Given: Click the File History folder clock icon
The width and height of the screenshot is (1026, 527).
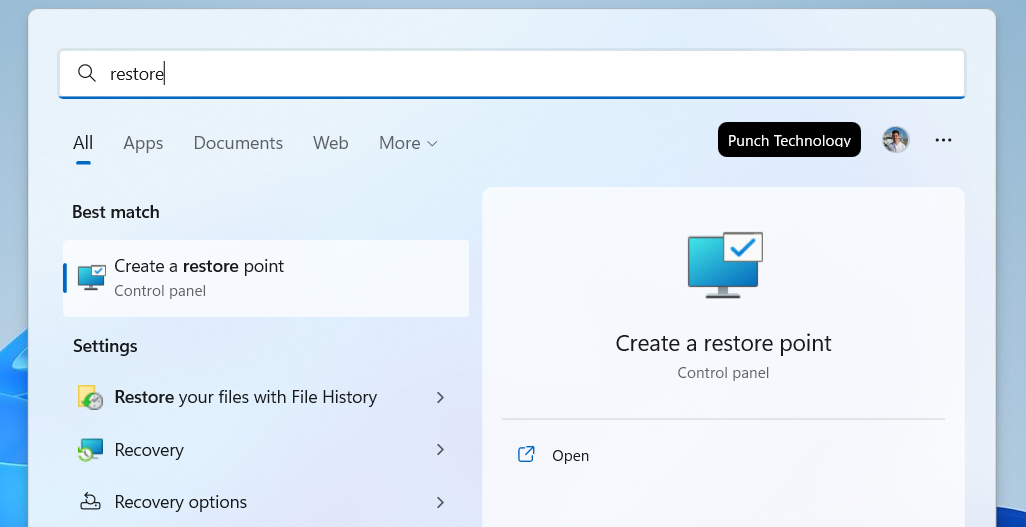Looking at the screenshot, I should (x=91, y=397).
